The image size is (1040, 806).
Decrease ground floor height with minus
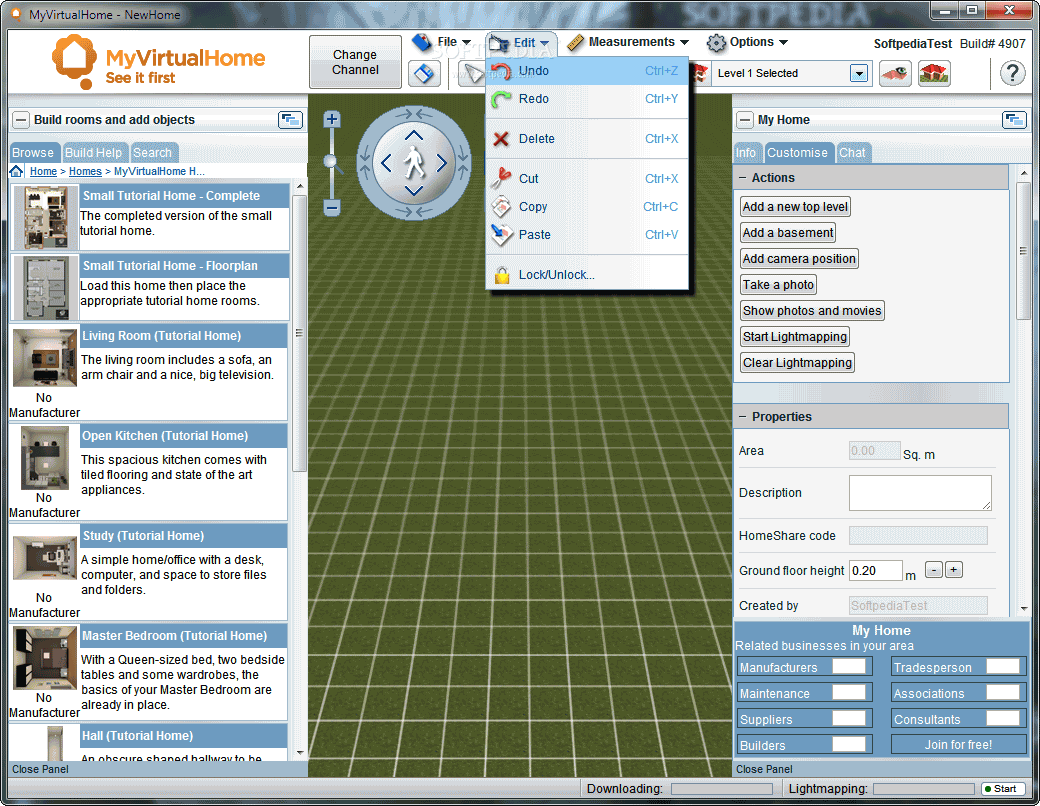pyautogui.click(x=934, y=570)
